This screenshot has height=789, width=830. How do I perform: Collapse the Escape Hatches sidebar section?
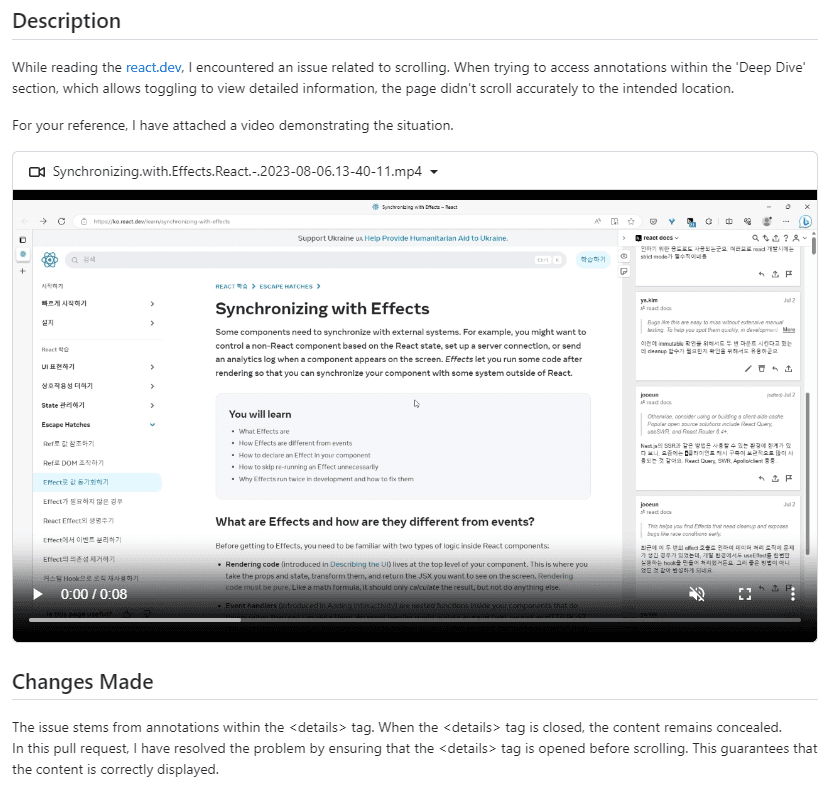click(98, 424)
